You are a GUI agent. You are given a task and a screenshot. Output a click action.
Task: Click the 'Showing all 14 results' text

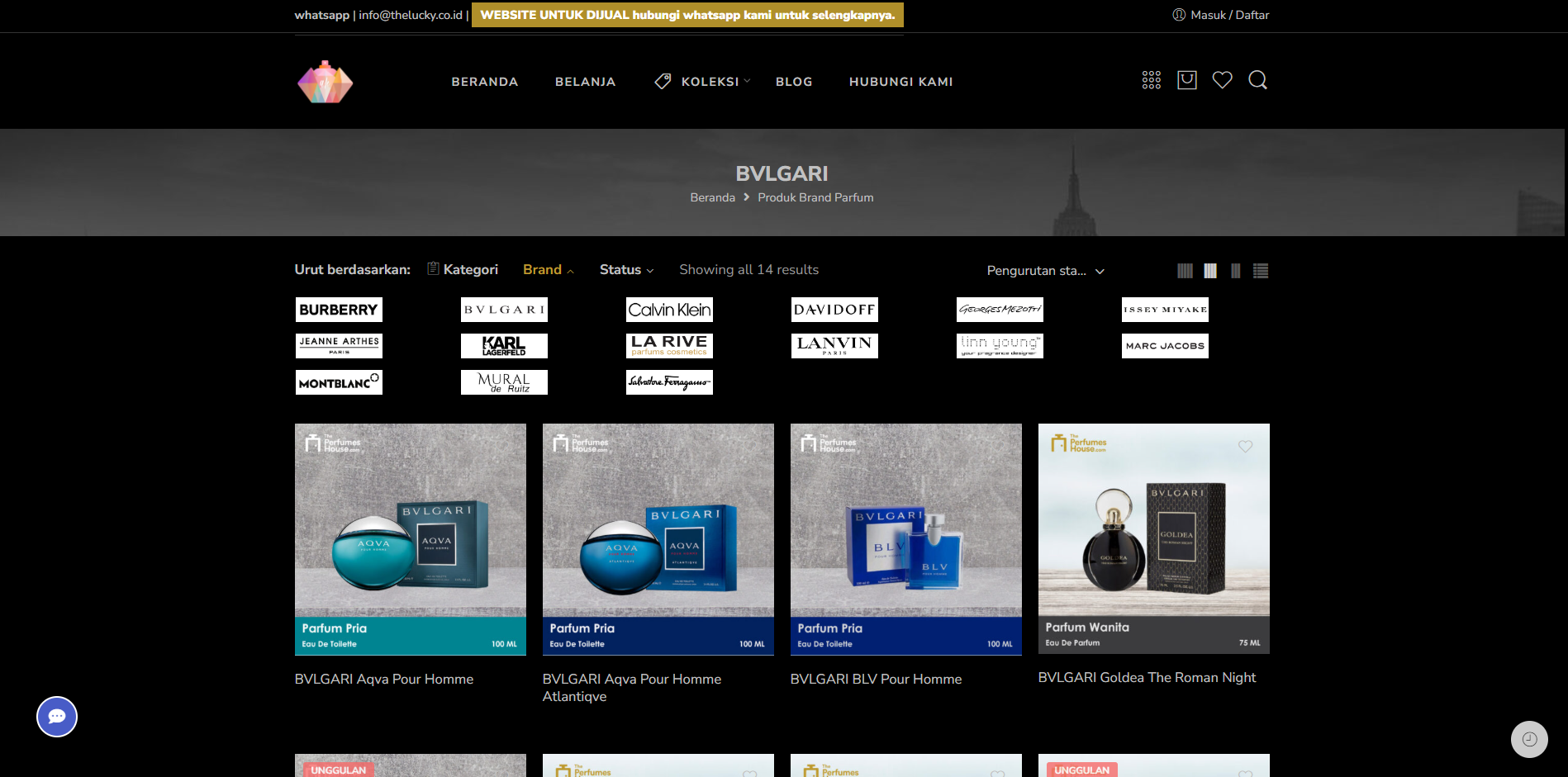(x=749, y=270)
